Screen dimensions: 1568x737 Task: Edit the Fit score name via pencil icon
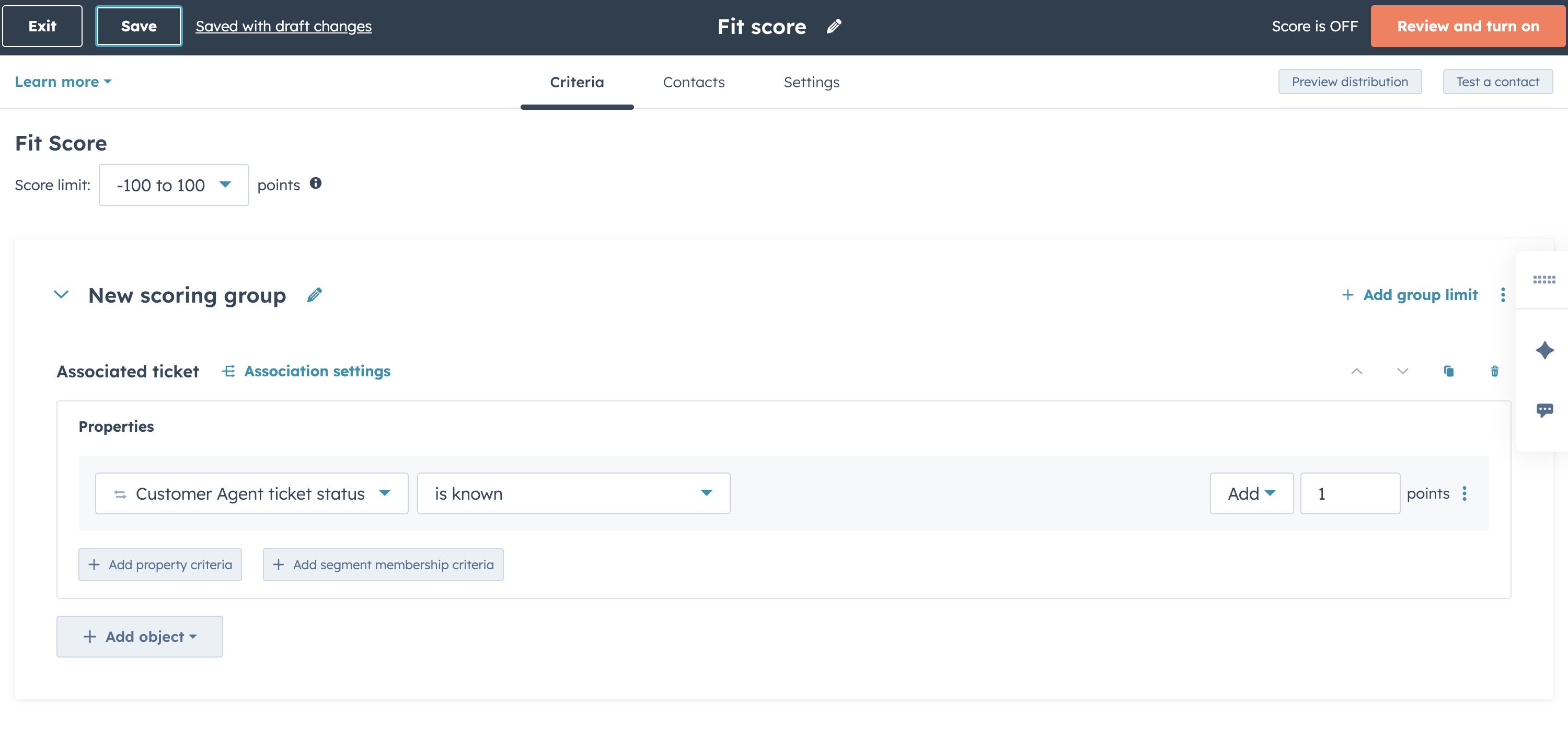(833, 26)
